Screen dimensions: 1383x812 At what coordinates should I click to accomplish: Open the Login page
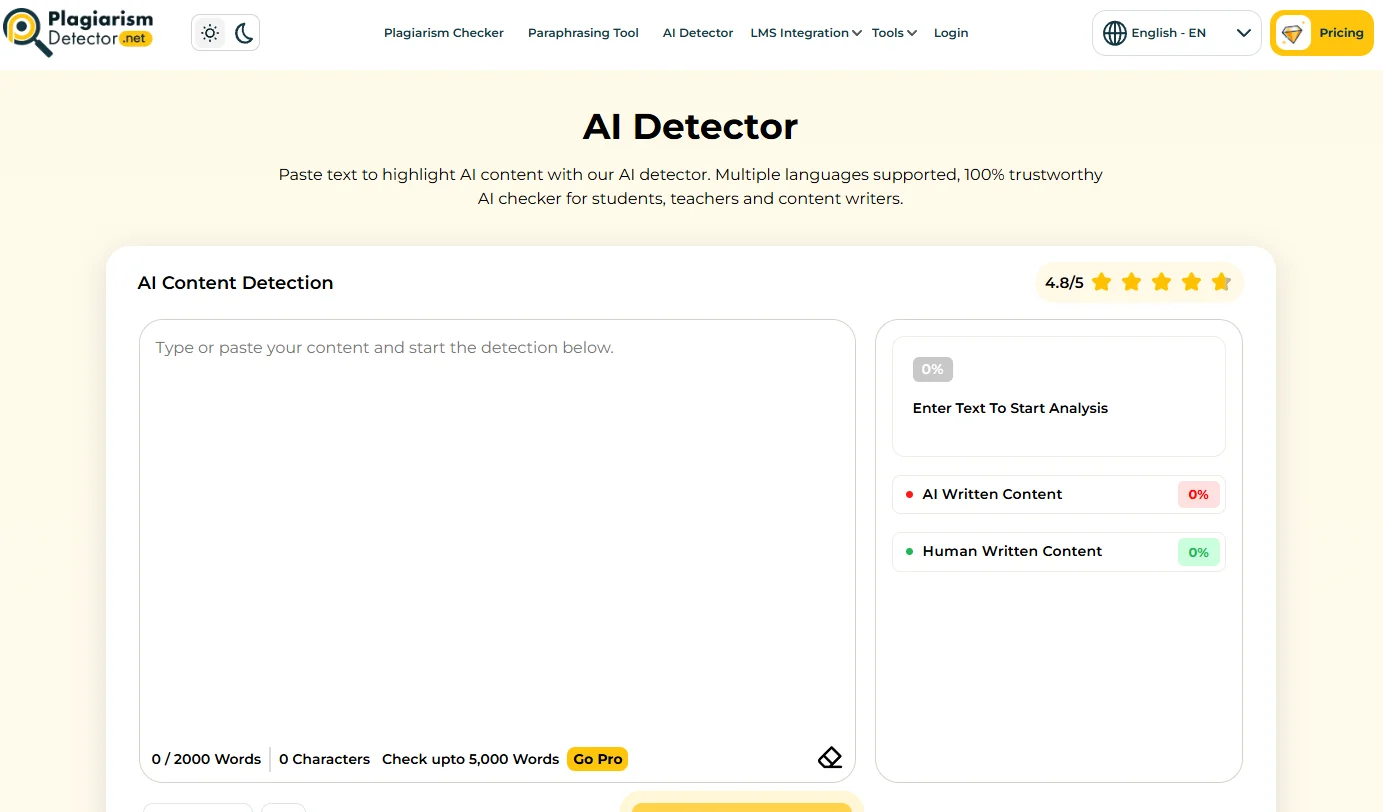tap(951, 33)
